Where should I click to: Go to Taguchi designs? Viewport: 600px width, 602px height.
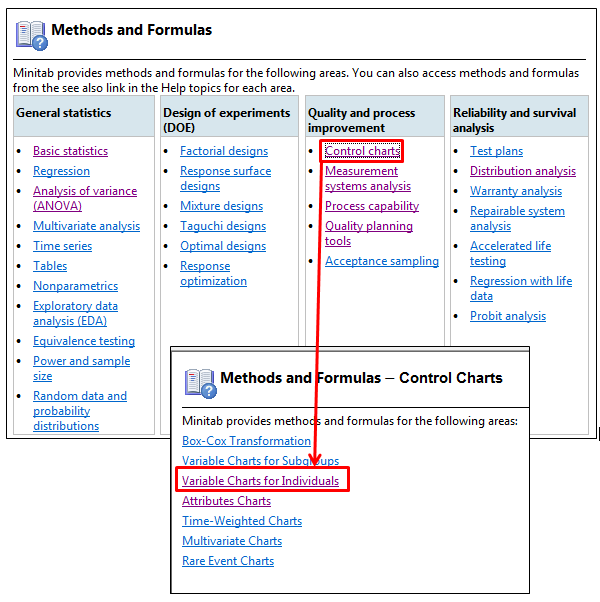223,226
